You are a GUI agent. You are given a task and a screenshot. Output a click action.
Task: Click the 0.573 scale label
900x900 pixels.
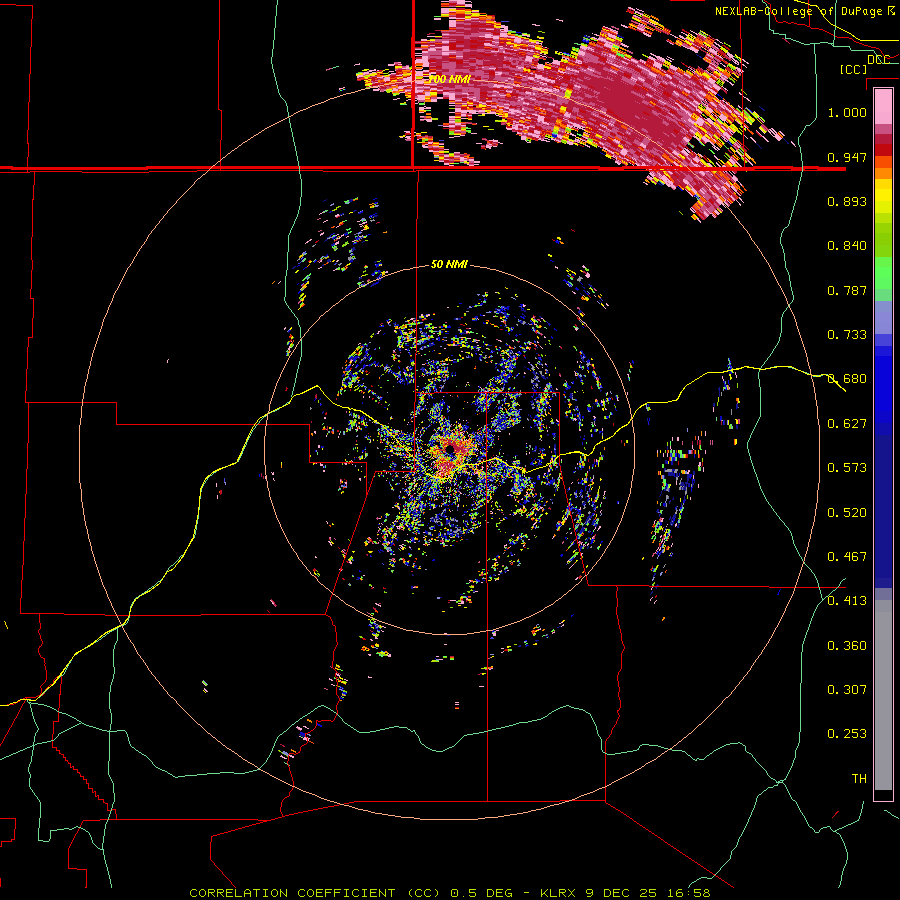click(x=847, y=468)
